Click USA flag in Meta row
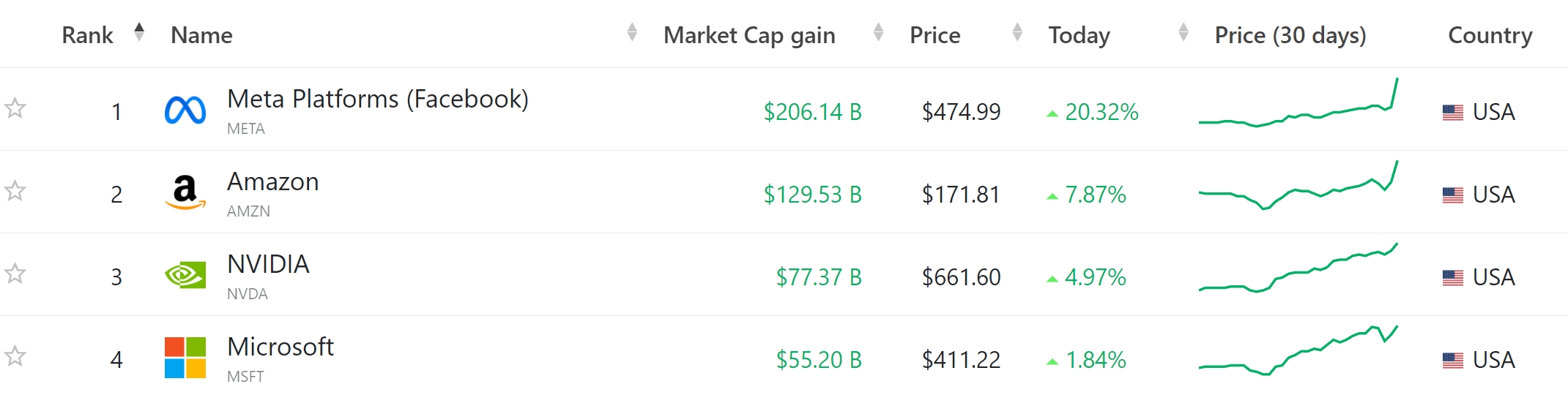1568x395 pixels. (1452, 113)
